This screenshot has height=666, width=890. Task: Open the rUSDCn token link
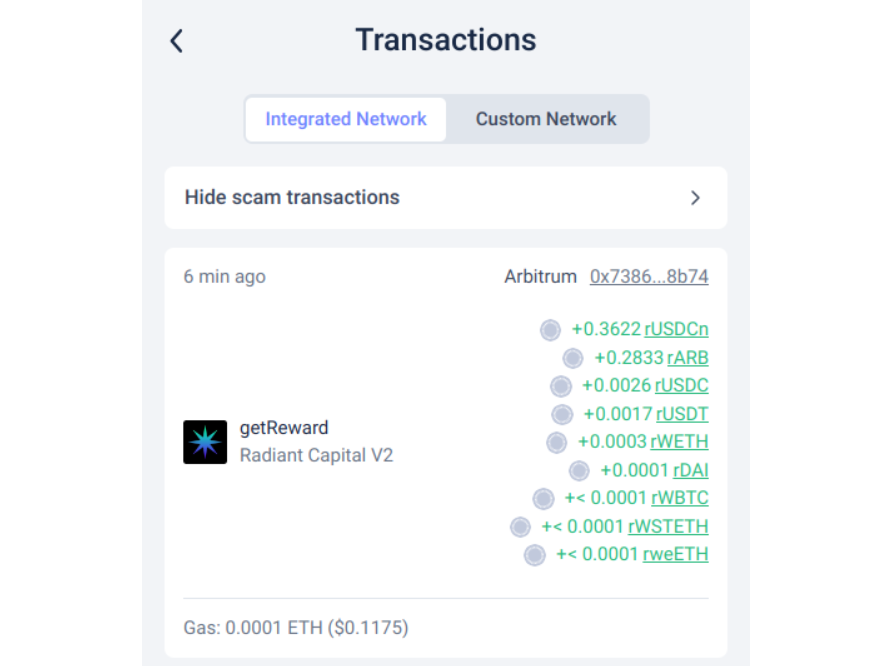coord(675,329)
